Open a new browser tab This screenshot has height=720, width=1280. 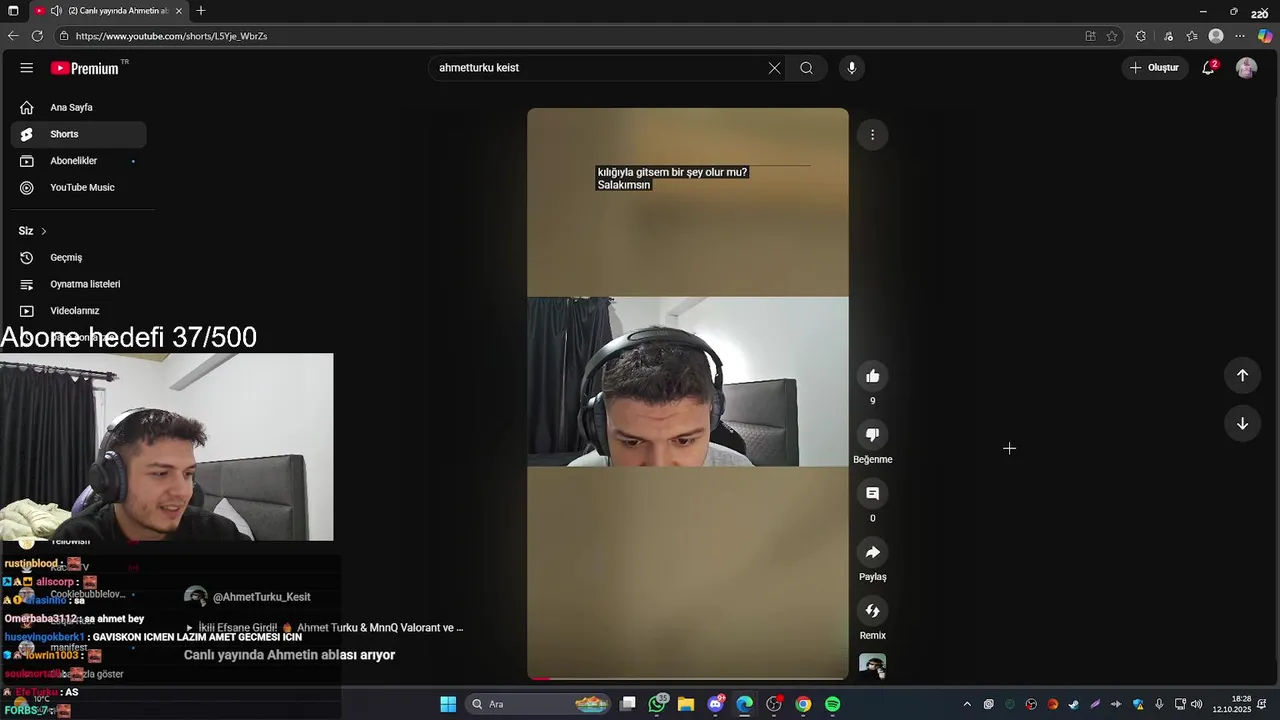pos(201,11)
